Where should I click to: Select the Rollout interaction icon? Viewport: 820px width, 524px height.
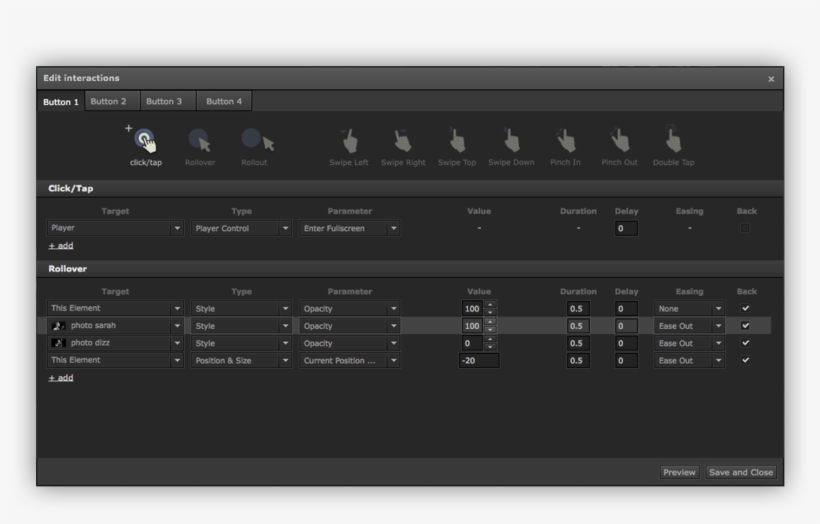[x=255, y=141]
